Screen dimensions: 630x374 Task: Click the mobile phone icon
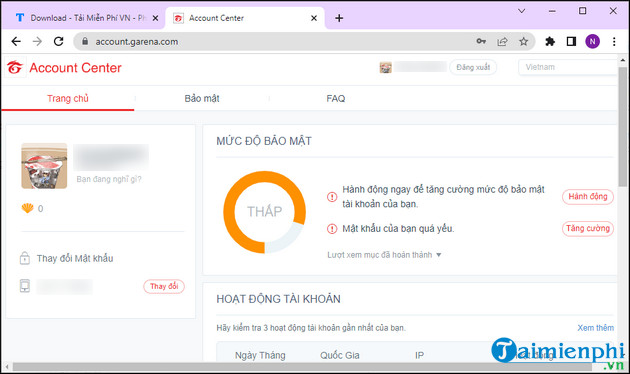pyautogui.click(x=25, y=286)
